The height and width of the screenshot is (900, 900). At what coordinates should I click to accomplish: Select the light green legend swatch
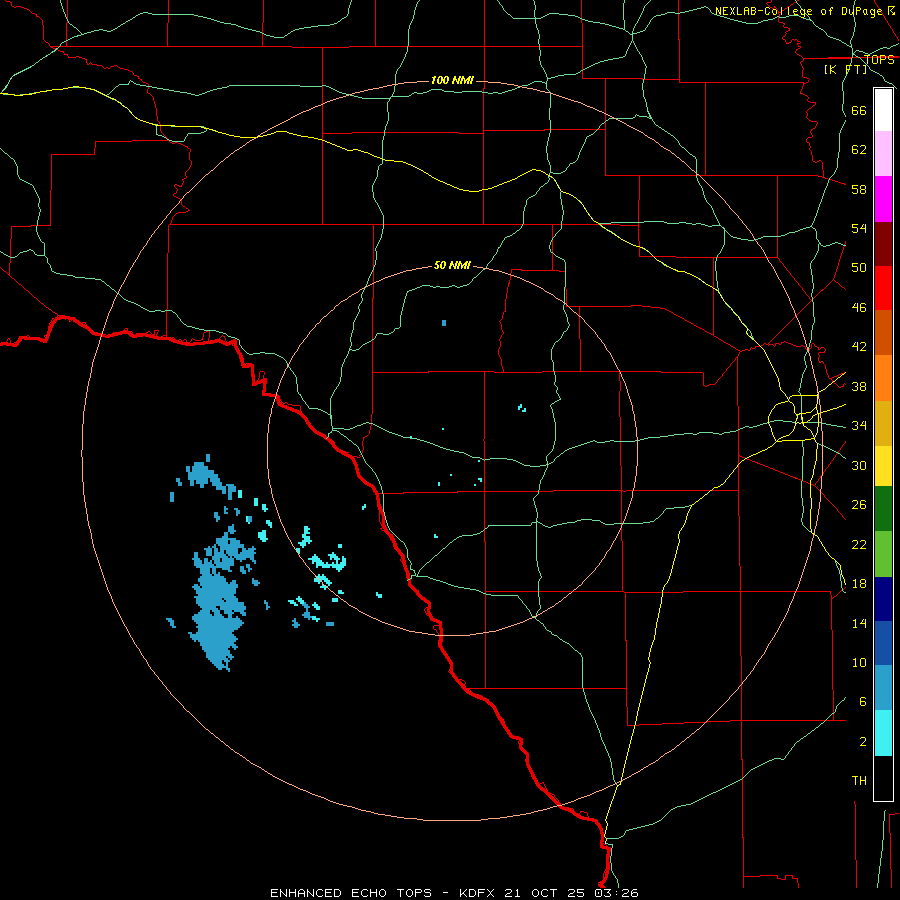click(x=883, y=554)
